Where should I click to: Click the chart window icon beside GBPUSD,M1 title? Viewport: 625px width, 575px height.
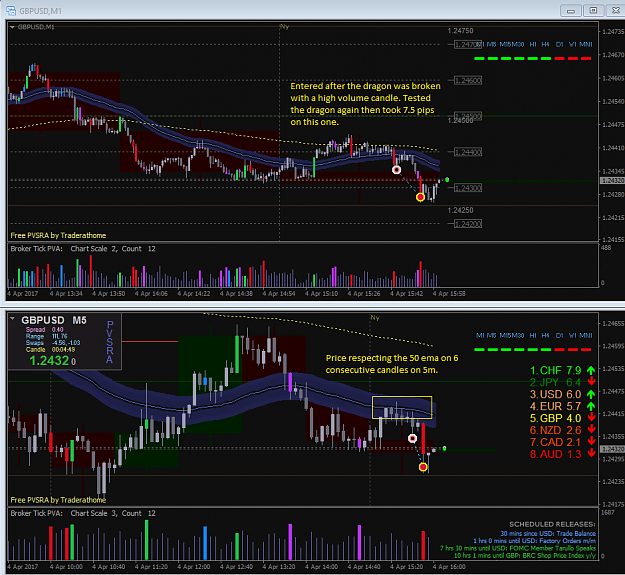coord(11,10)
